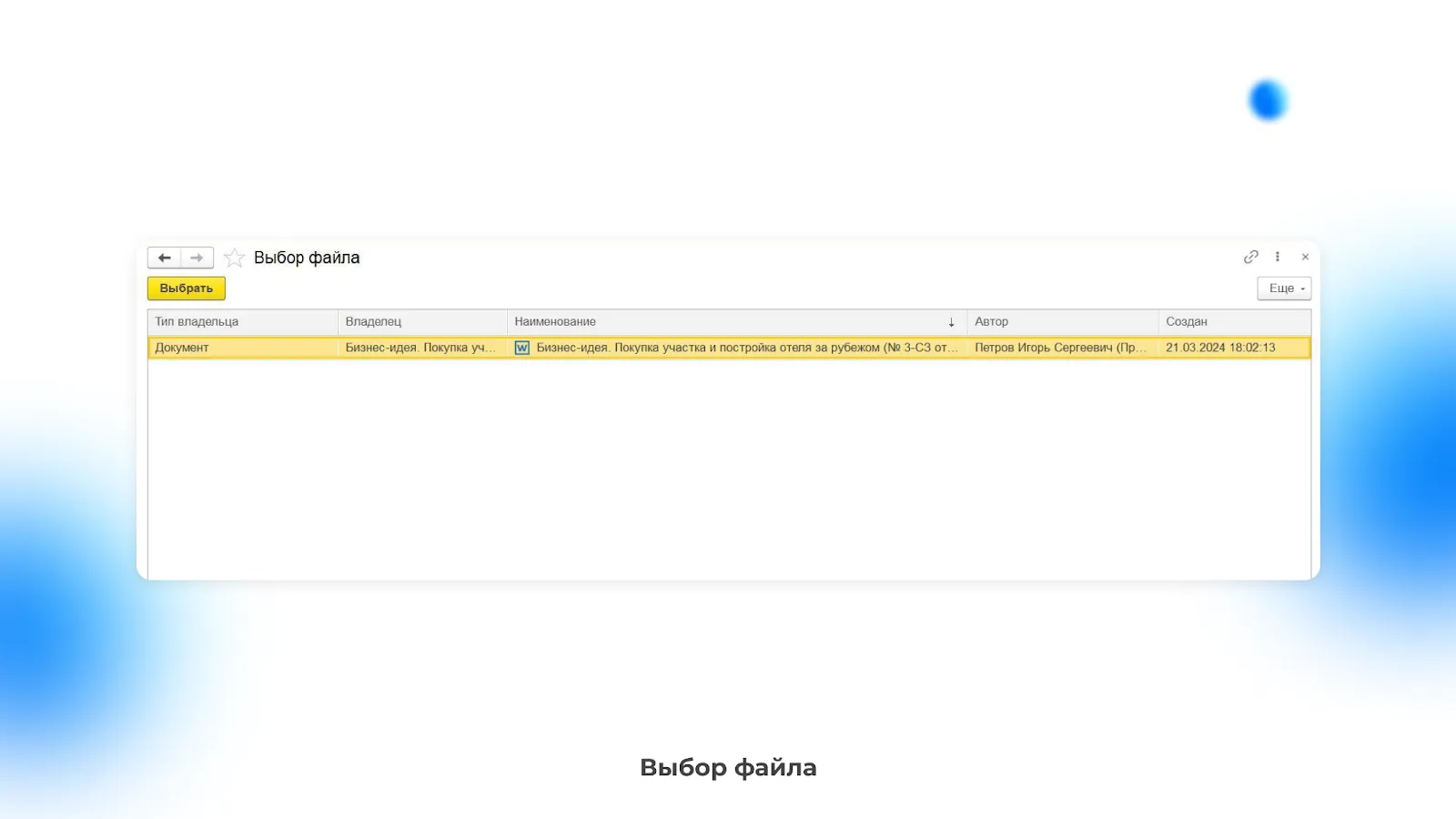Select the Документ cell in first row
Image resolution: width=1456 pixels, height=819 pixels.
coord(182,348)
